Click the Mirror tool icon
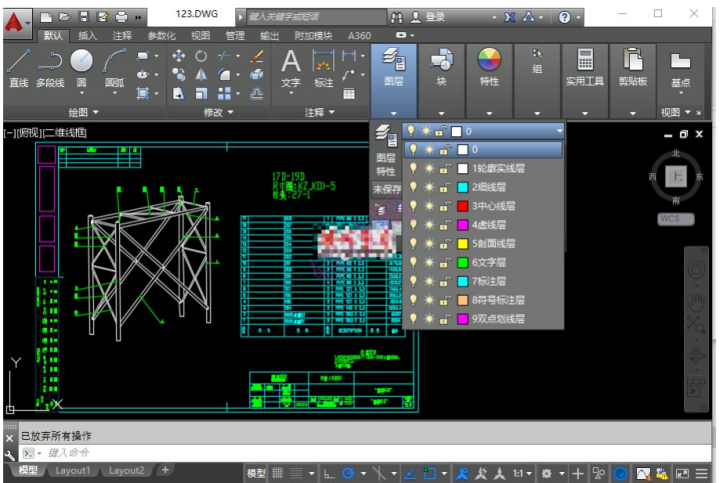Image resolution: width=720 pixels, height=483 pixels. pos(201,74)
